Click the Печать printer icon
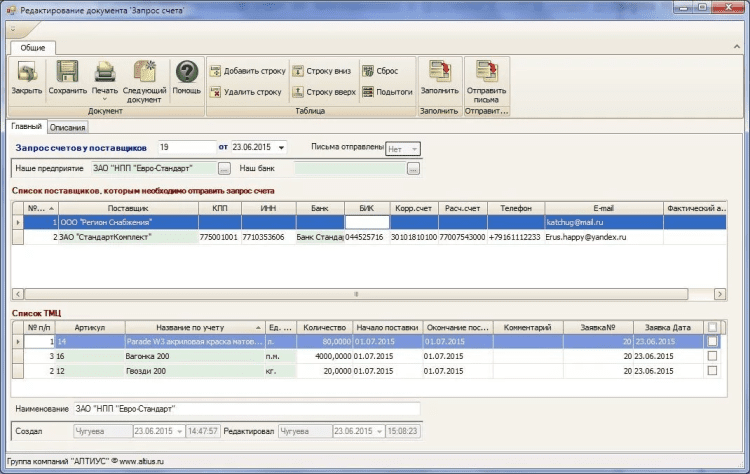The width and height of the screenshot is (750, 474). (x=105, y=72)
